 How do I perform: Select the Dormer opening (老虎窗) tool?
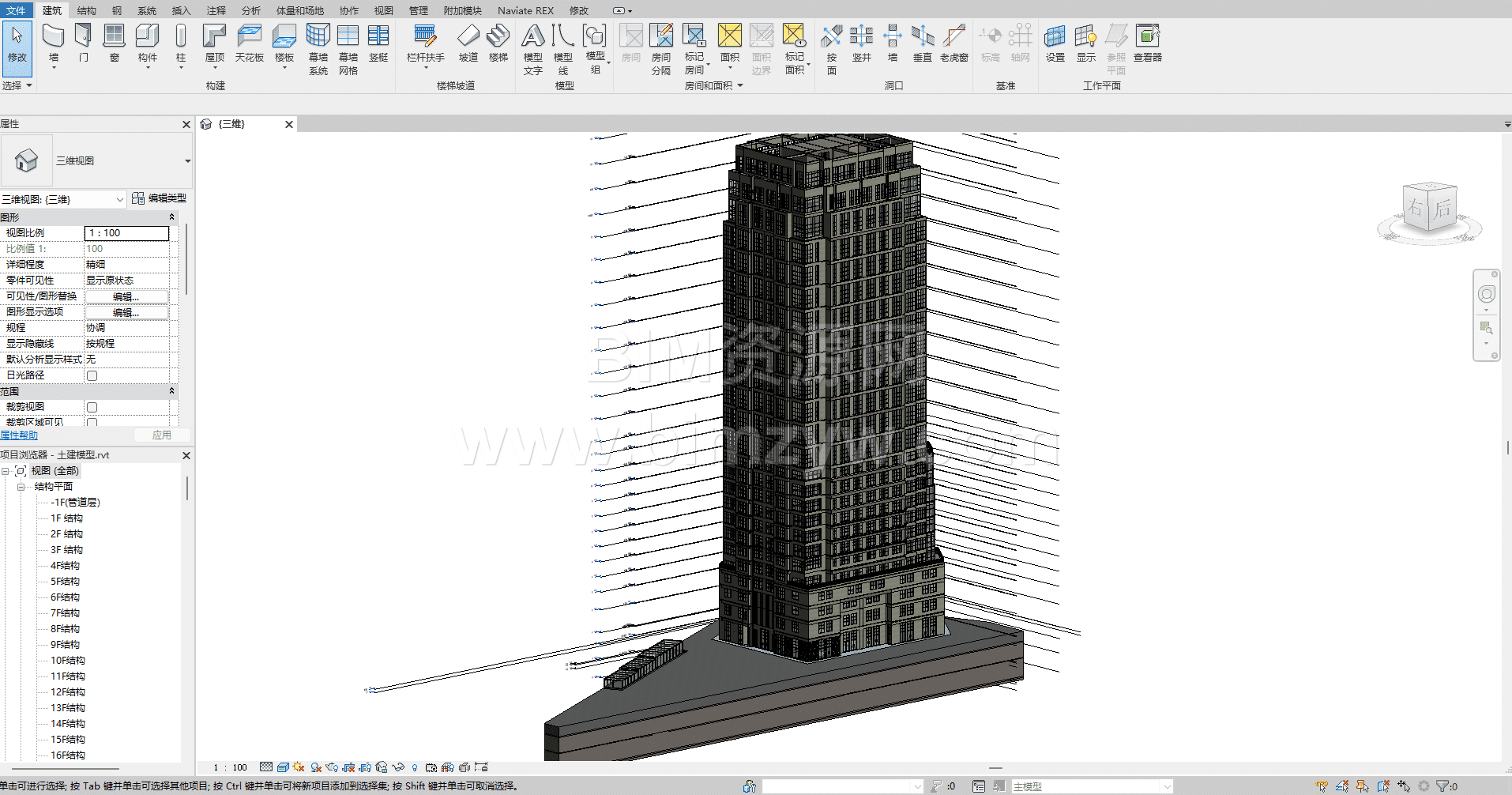click(954, 43)
